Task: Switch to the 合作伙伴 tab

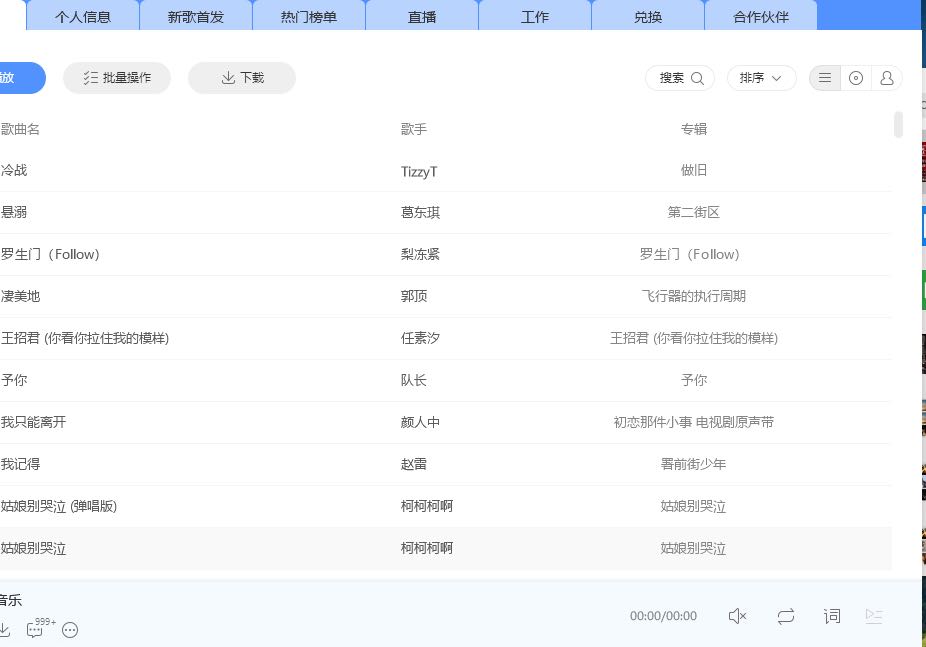Action: coord(761,16)
